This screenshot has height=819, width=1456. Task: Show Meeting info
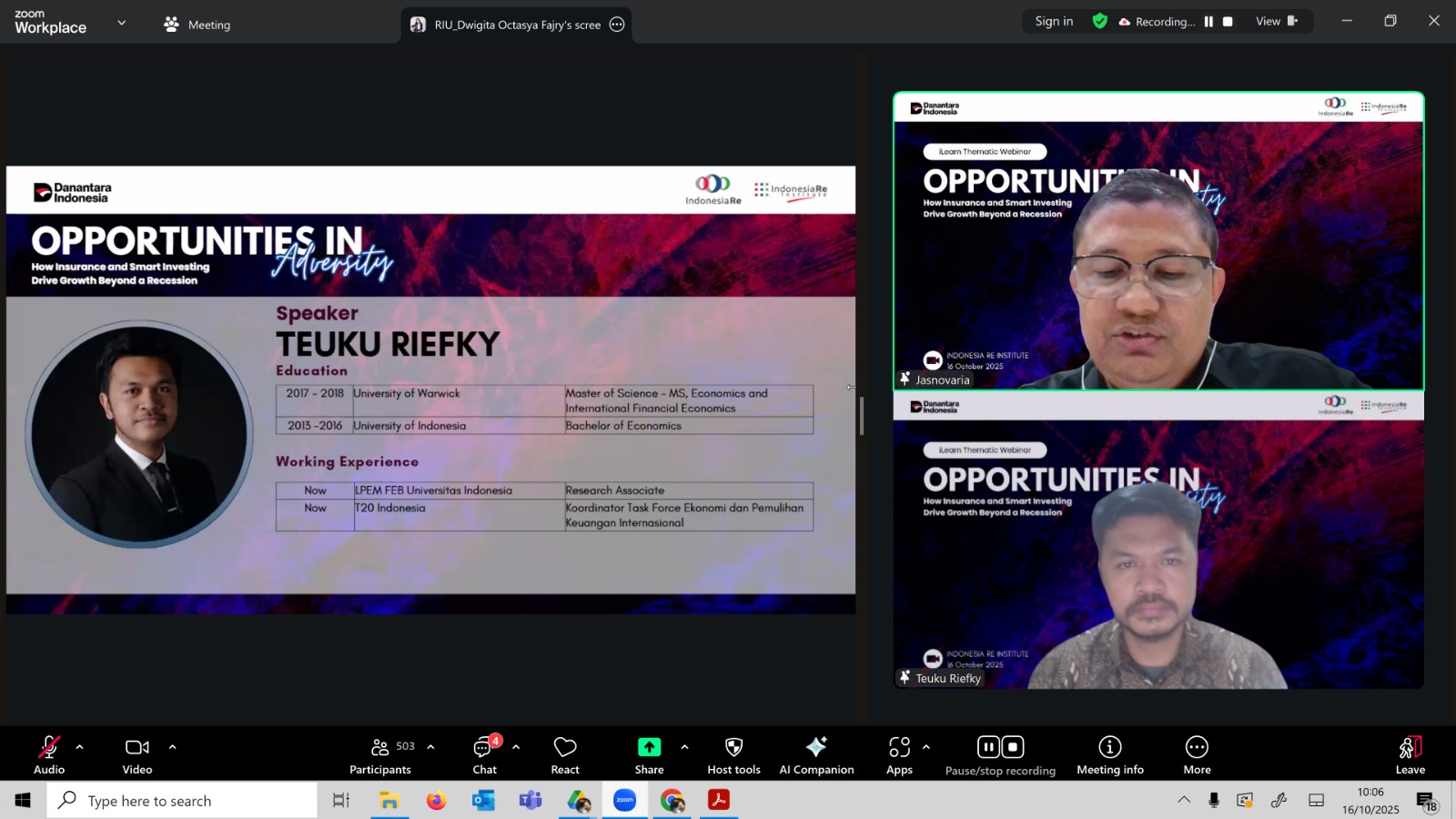pos(1110,755)
